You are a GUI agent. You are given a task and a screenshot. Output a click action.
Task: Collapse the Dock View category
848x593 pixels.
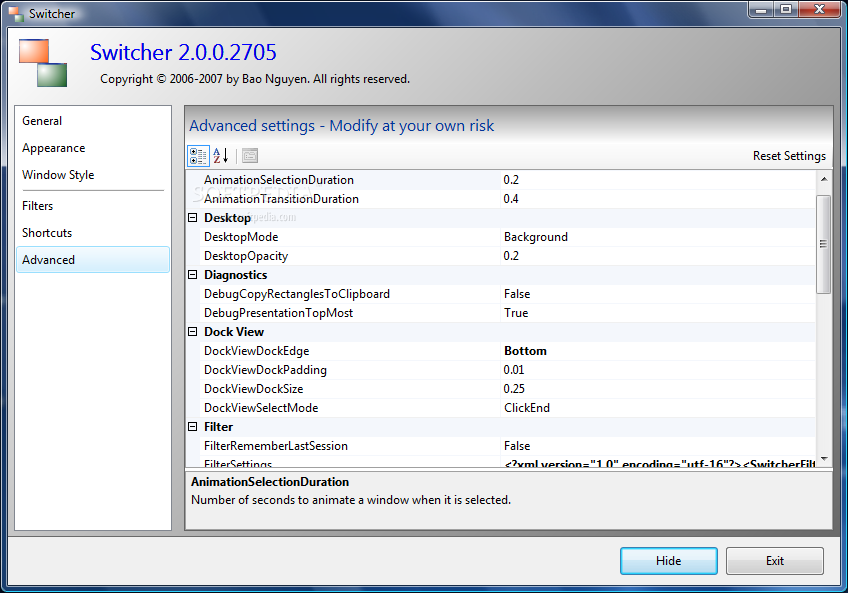(x=193, y=332)
